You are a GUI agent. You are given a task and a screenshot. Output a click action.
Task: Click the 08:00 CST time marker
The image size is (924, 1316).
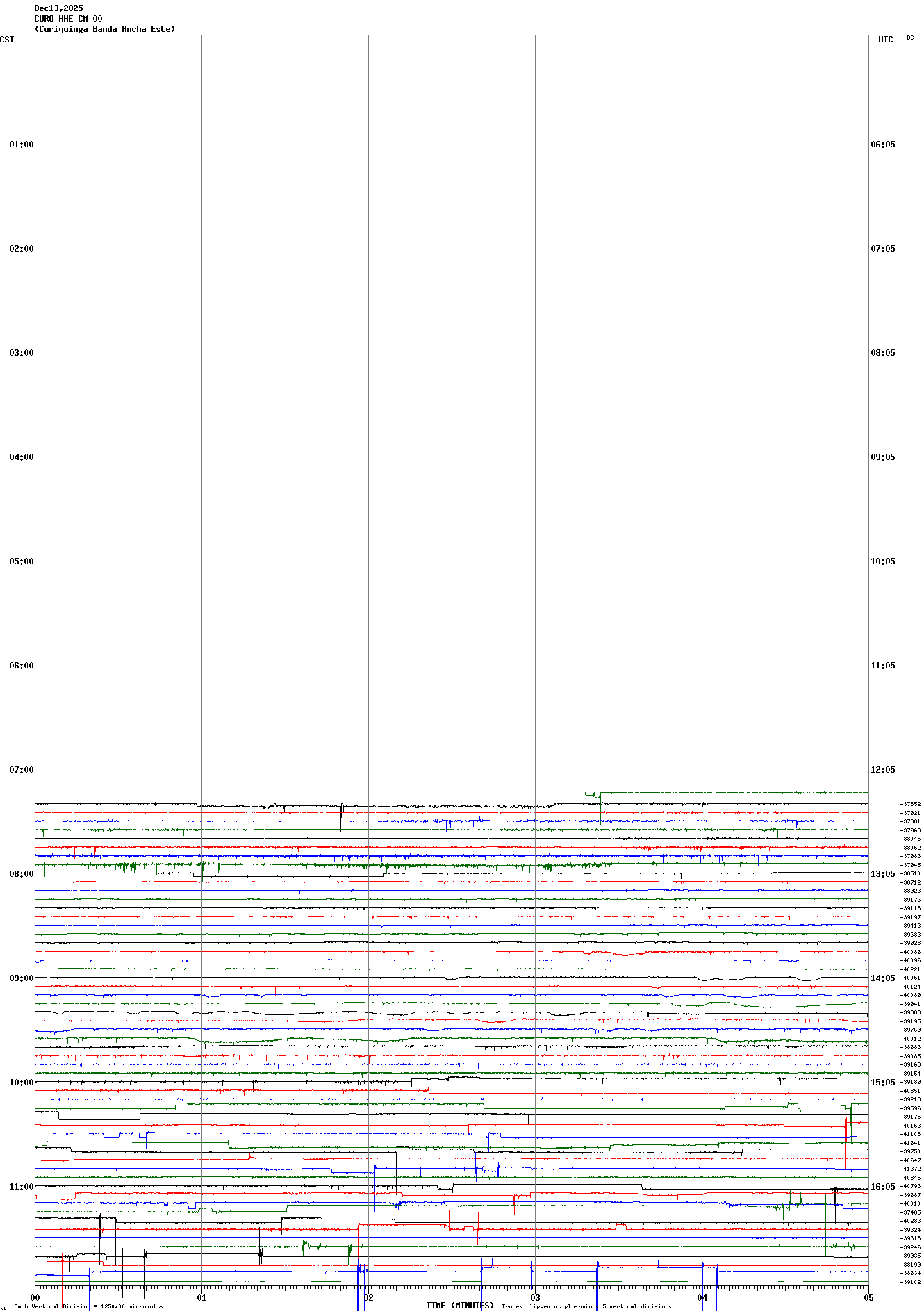(22, 874)
